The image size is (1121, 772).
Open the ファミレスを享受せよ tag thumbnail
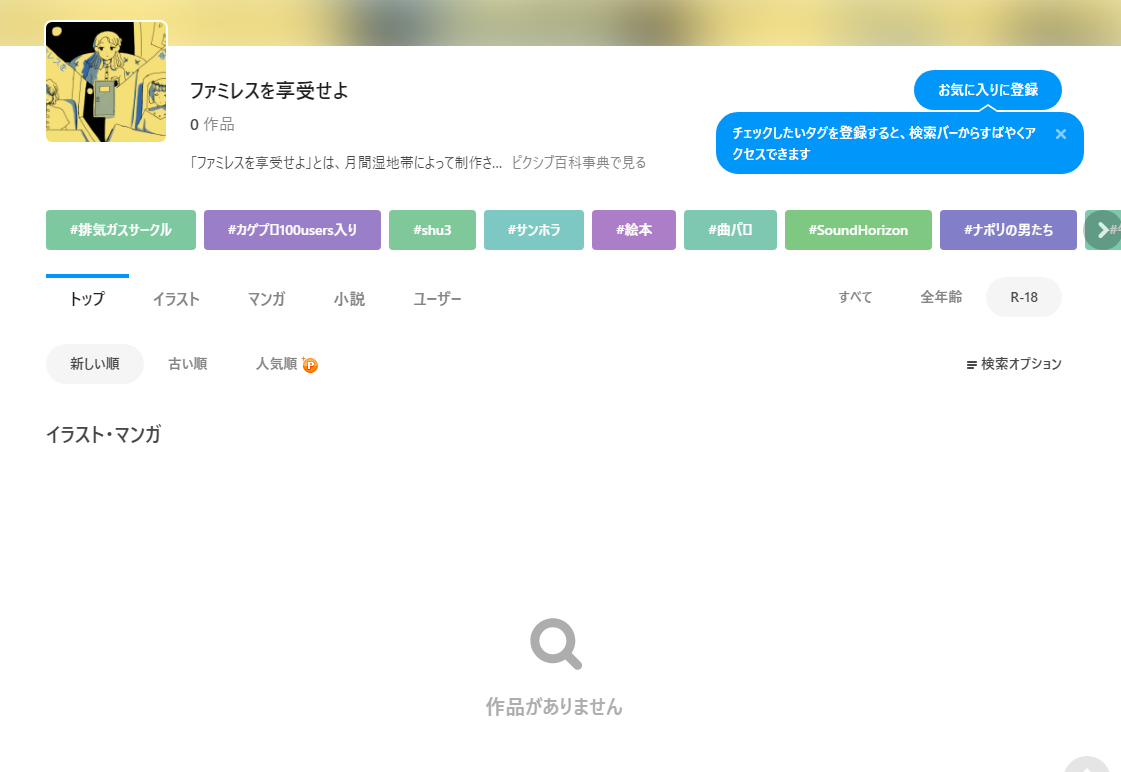[x=106, y=82]
